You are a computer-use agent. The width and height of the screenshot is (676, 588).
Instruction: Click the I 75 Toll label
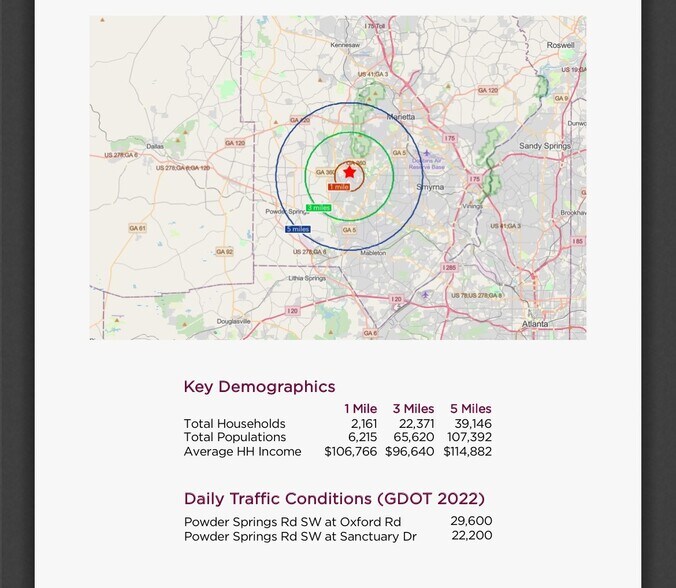tap(374, 26)
